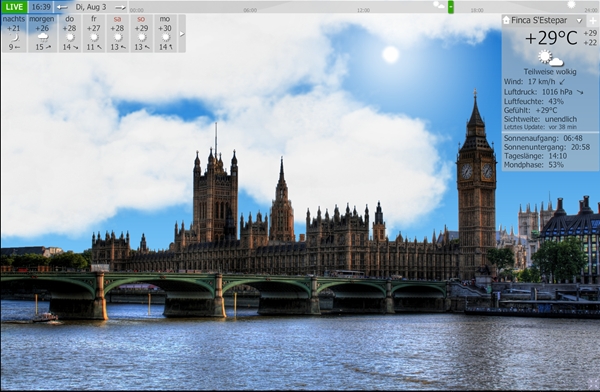Click the +29°C current temperature

[x=551, y=38]
